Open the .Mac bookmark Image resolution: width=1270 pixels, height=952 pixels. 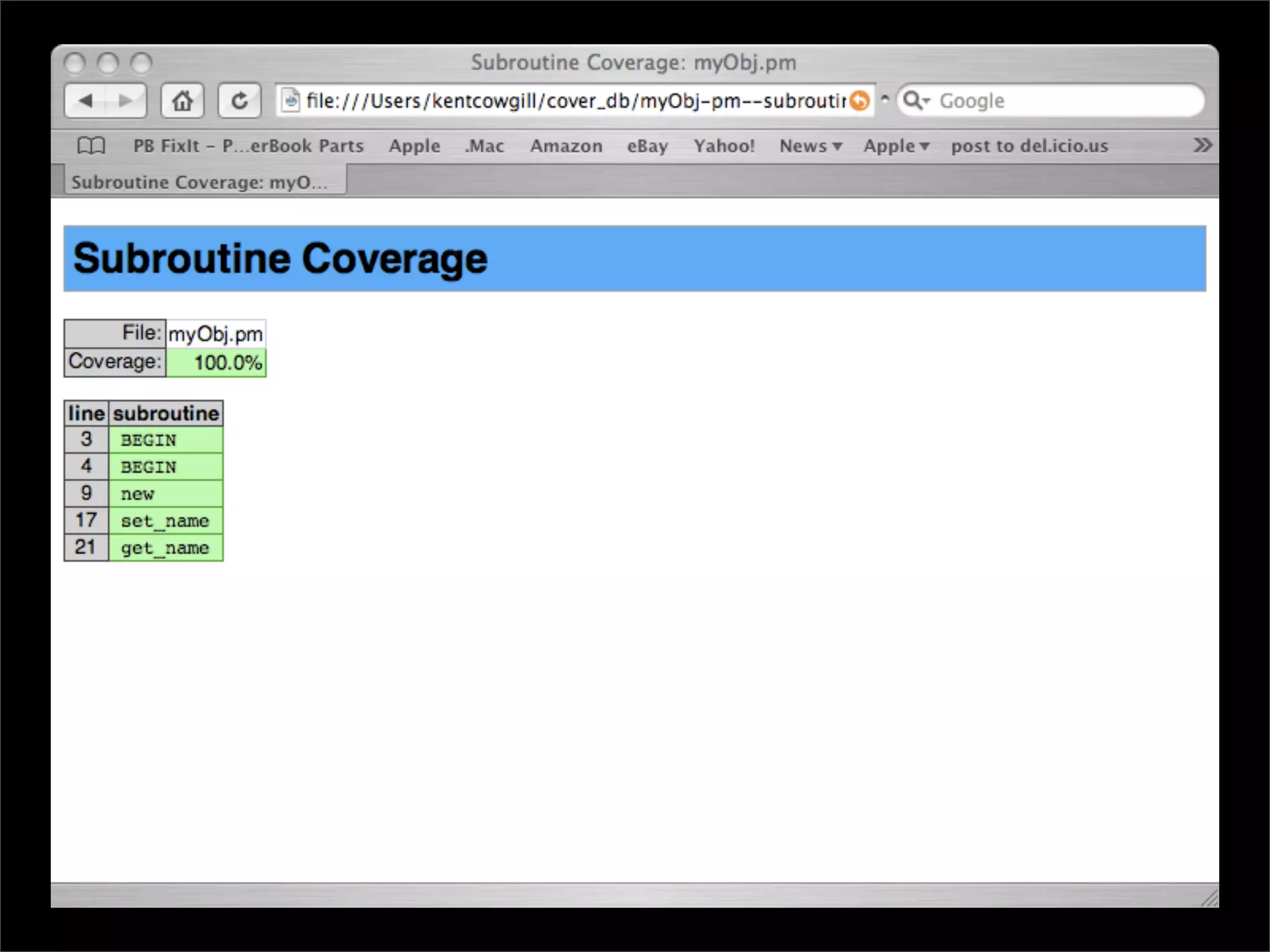pyautogui.click(x=484, y=146)
